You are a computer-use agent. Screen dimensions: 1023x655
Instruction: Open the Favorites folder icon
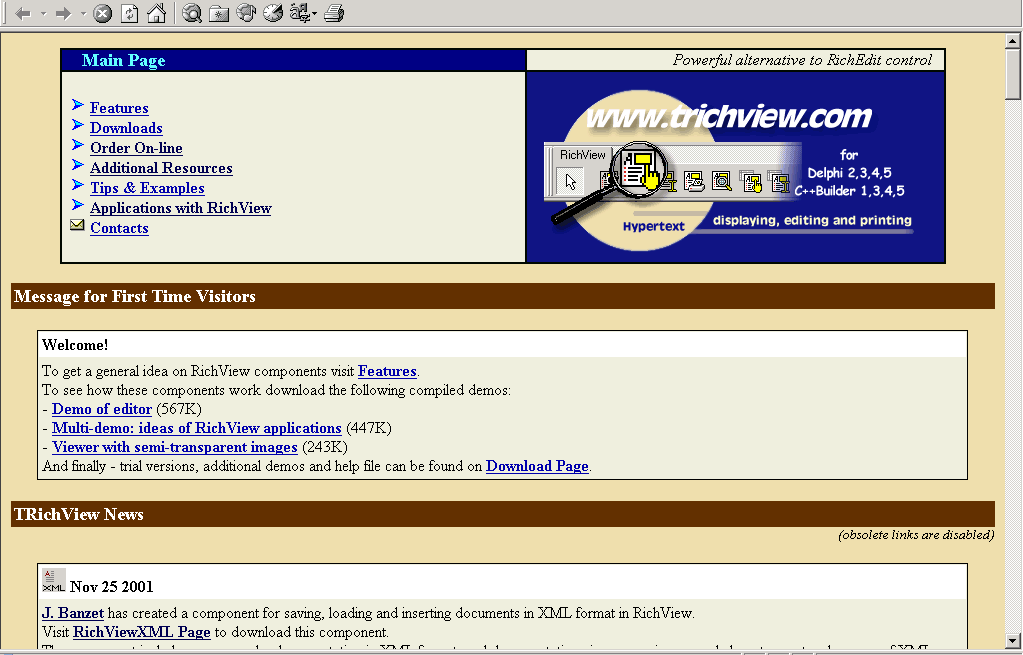(219, 14)
